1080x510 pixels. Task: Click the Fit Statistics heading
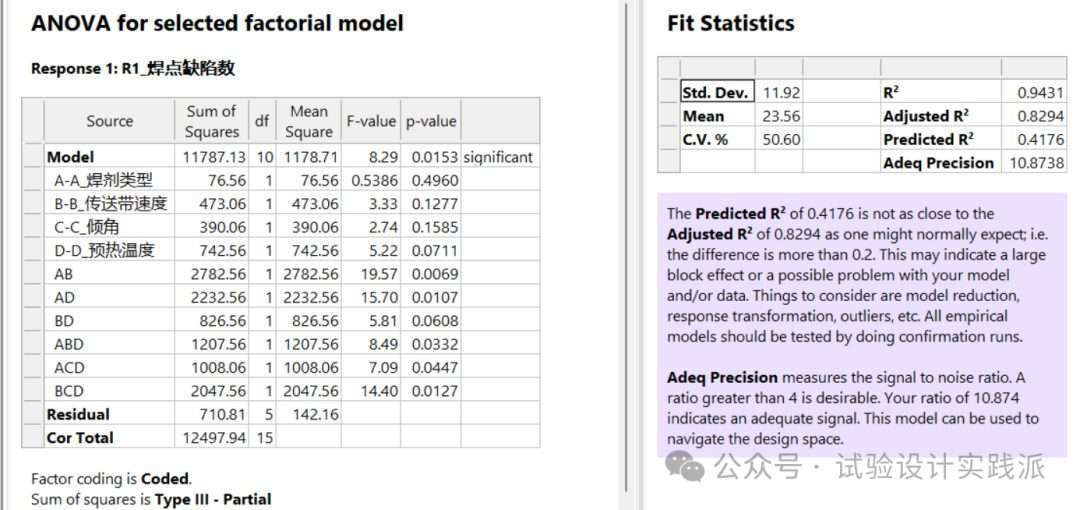[x=730, y=23]
